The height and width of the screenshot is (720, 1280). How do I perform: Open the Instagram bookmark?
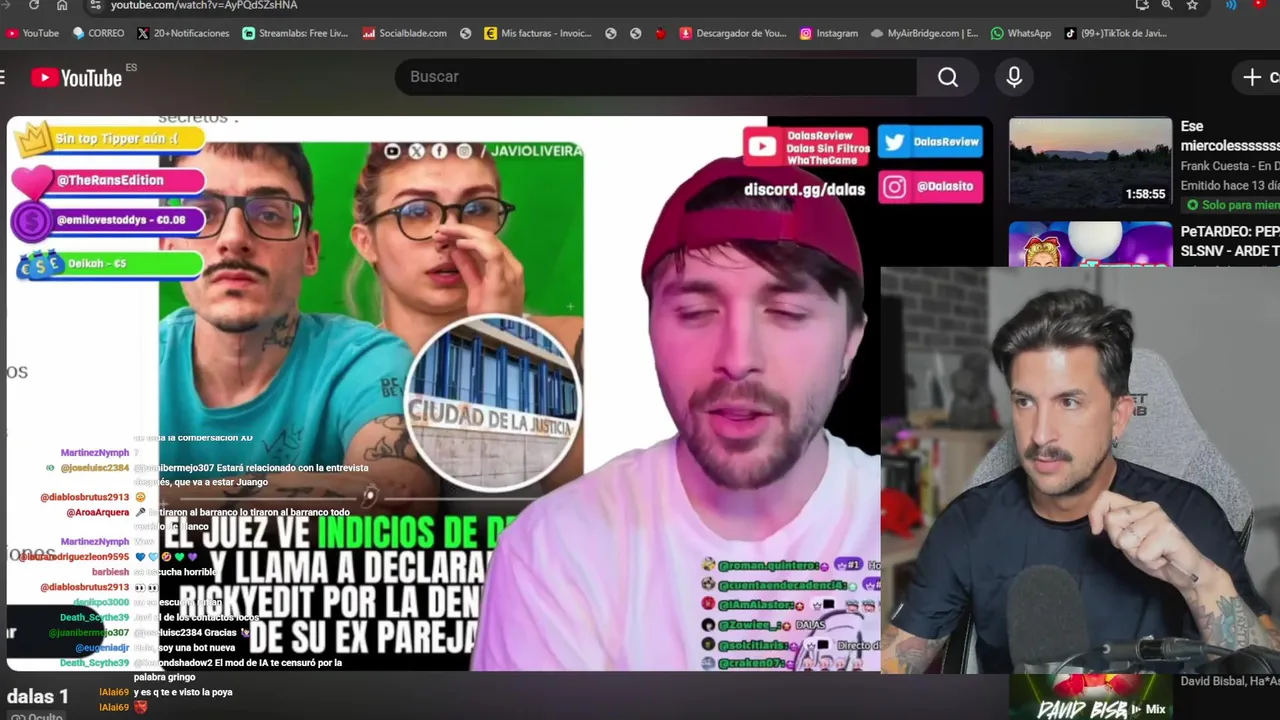829,33
